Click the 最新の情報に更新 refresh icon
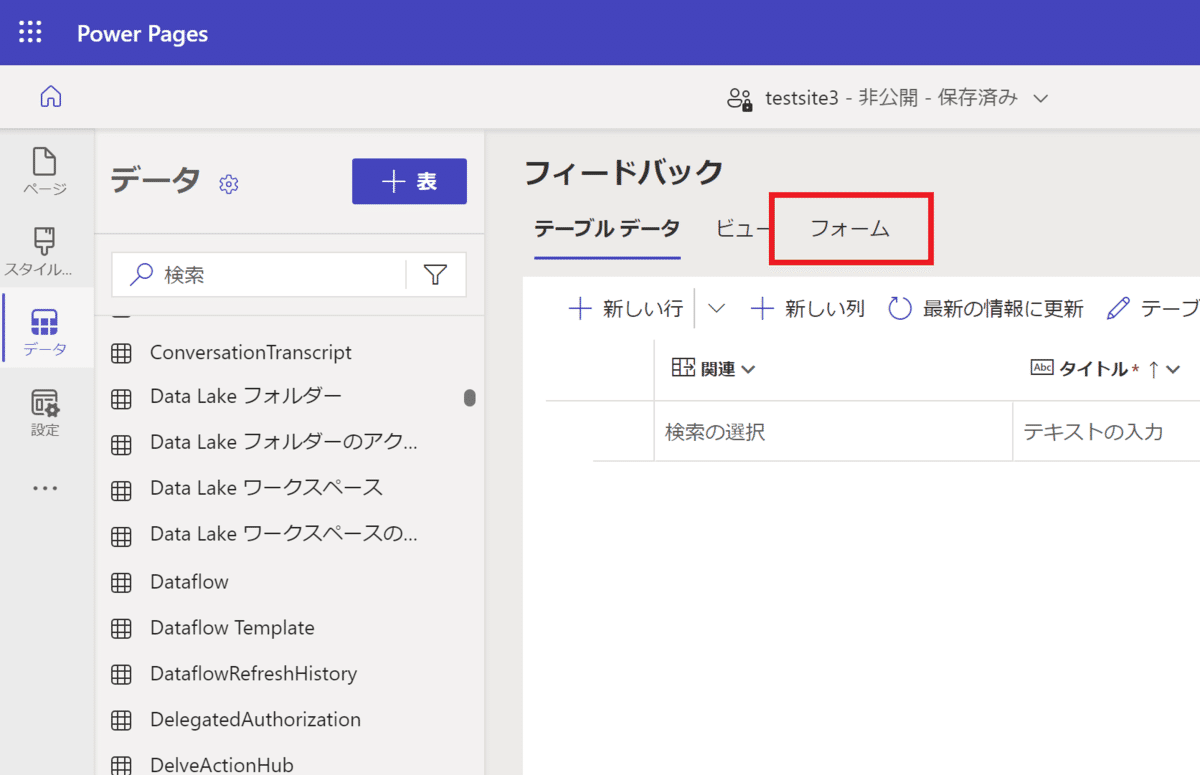The height and width of the screenshot is (775, 1200). (x=900, y=308)
